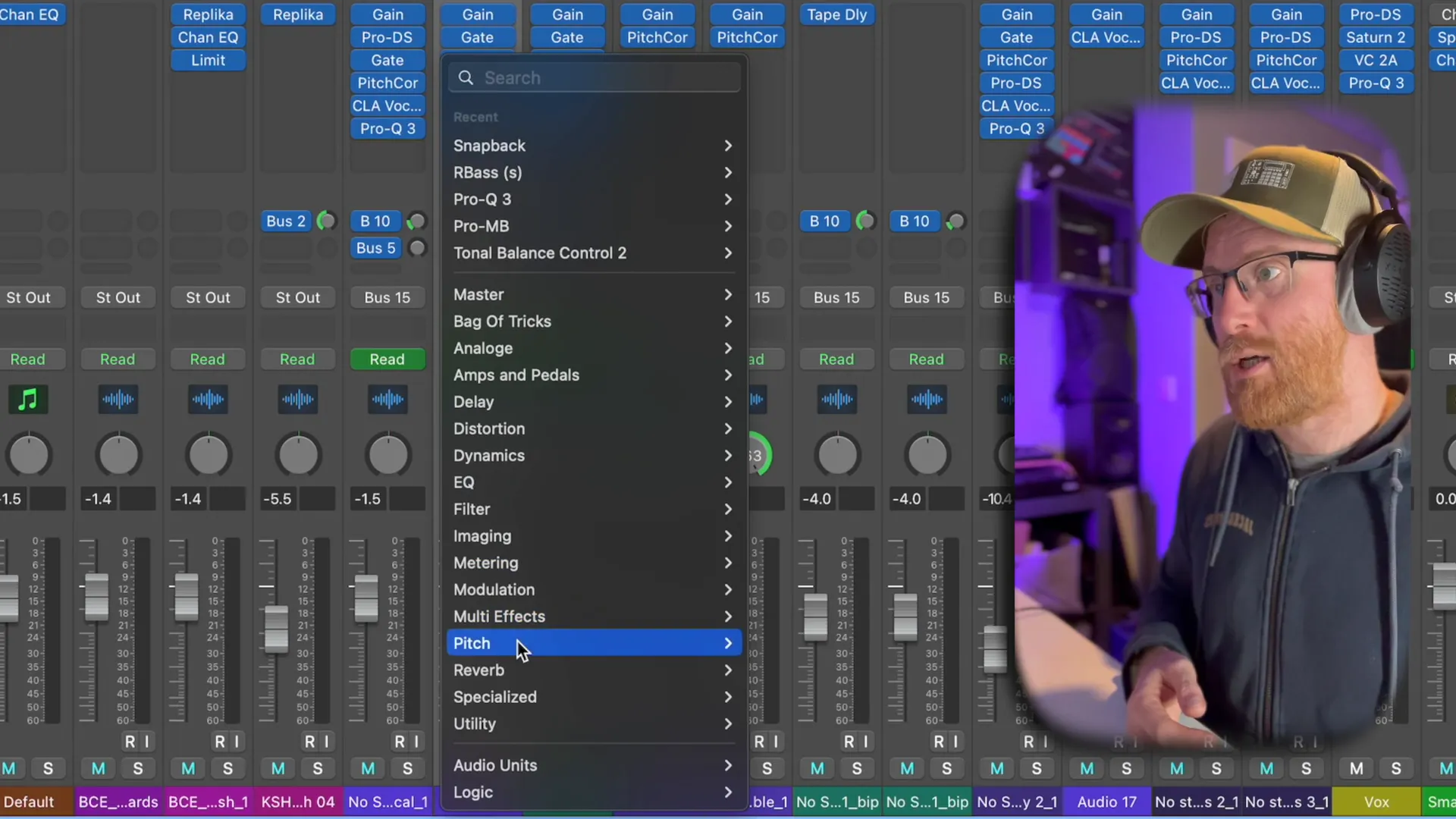The image size is (1456, 819).
Task: Click the waveform icon on BCE_...sh_1 channel
Action: [208, 399]
